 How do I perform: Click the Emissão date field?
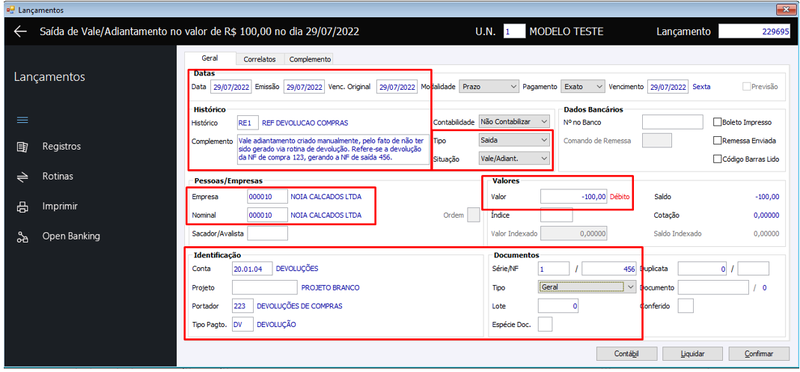(x=304, y=87)
